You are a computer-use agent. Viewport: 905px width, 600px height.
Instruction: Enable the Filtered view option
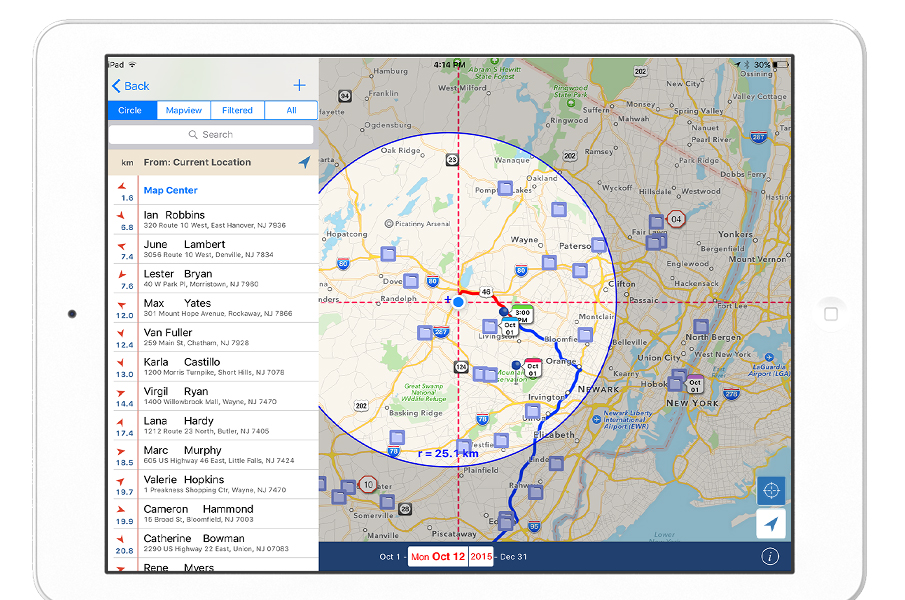[x=237, y=110]
